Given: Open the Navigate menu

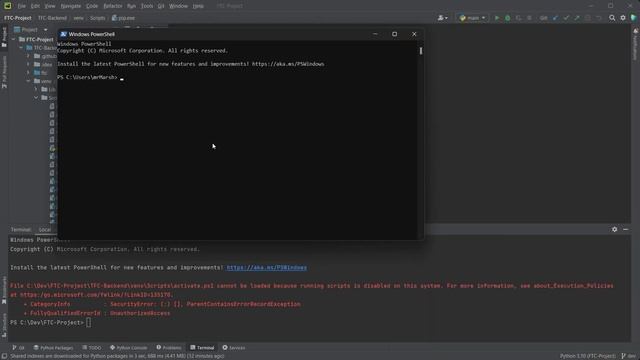Looking at the screenshot, I should [71, 6].
